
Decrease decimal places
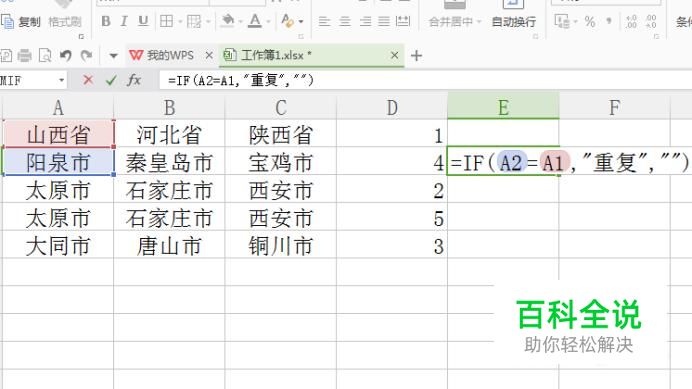pyautogui.click(x=651, y=21)
